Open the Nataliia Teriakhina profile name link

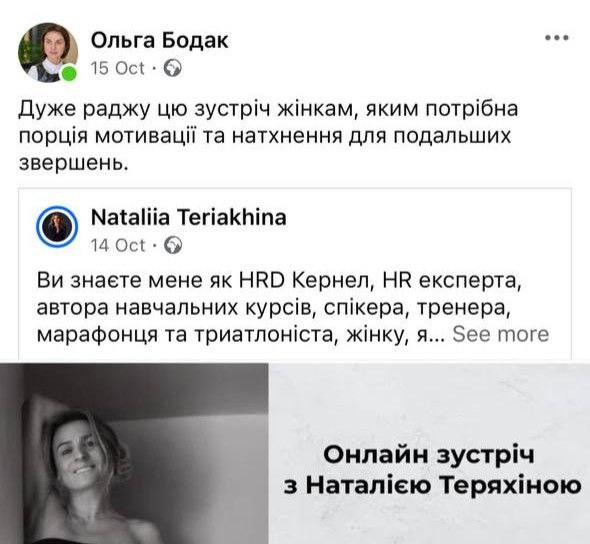[189, 217]
